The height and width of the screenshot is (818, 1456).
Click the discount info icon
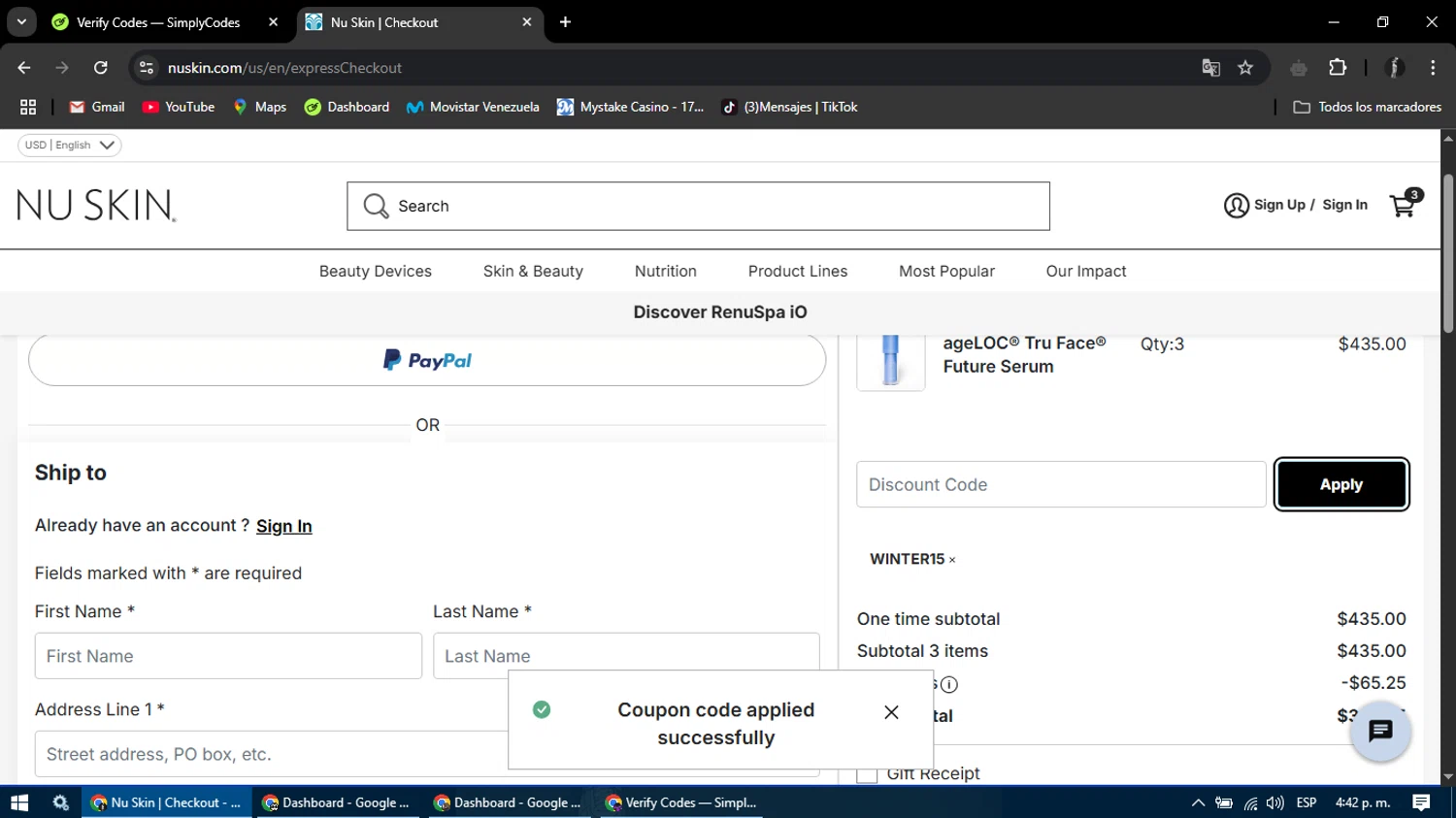(x=949, y=684)
